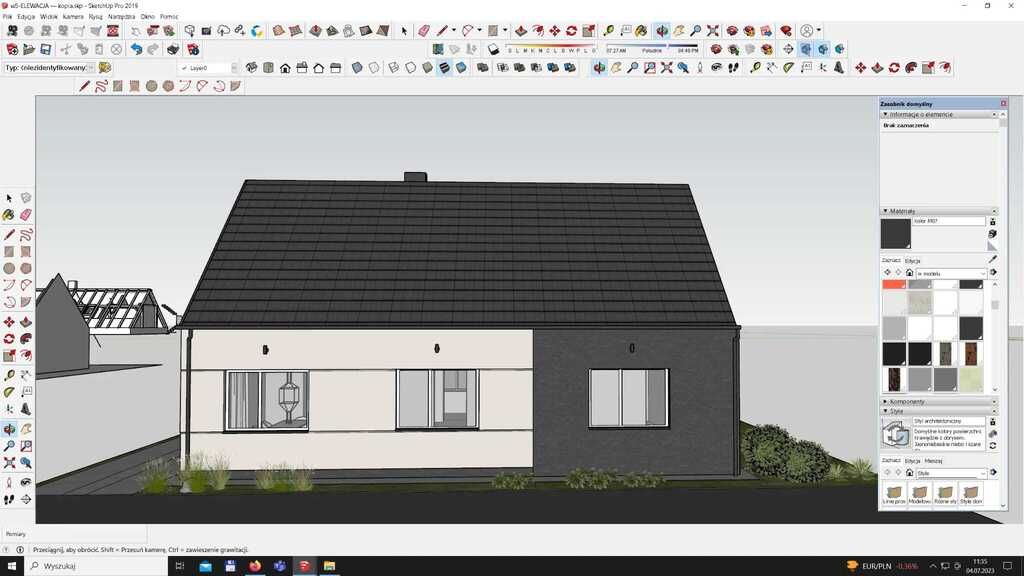
Task: Pick the Eraser tool in left toolbar
Action: pyautogui.click(x=26, y=215)
